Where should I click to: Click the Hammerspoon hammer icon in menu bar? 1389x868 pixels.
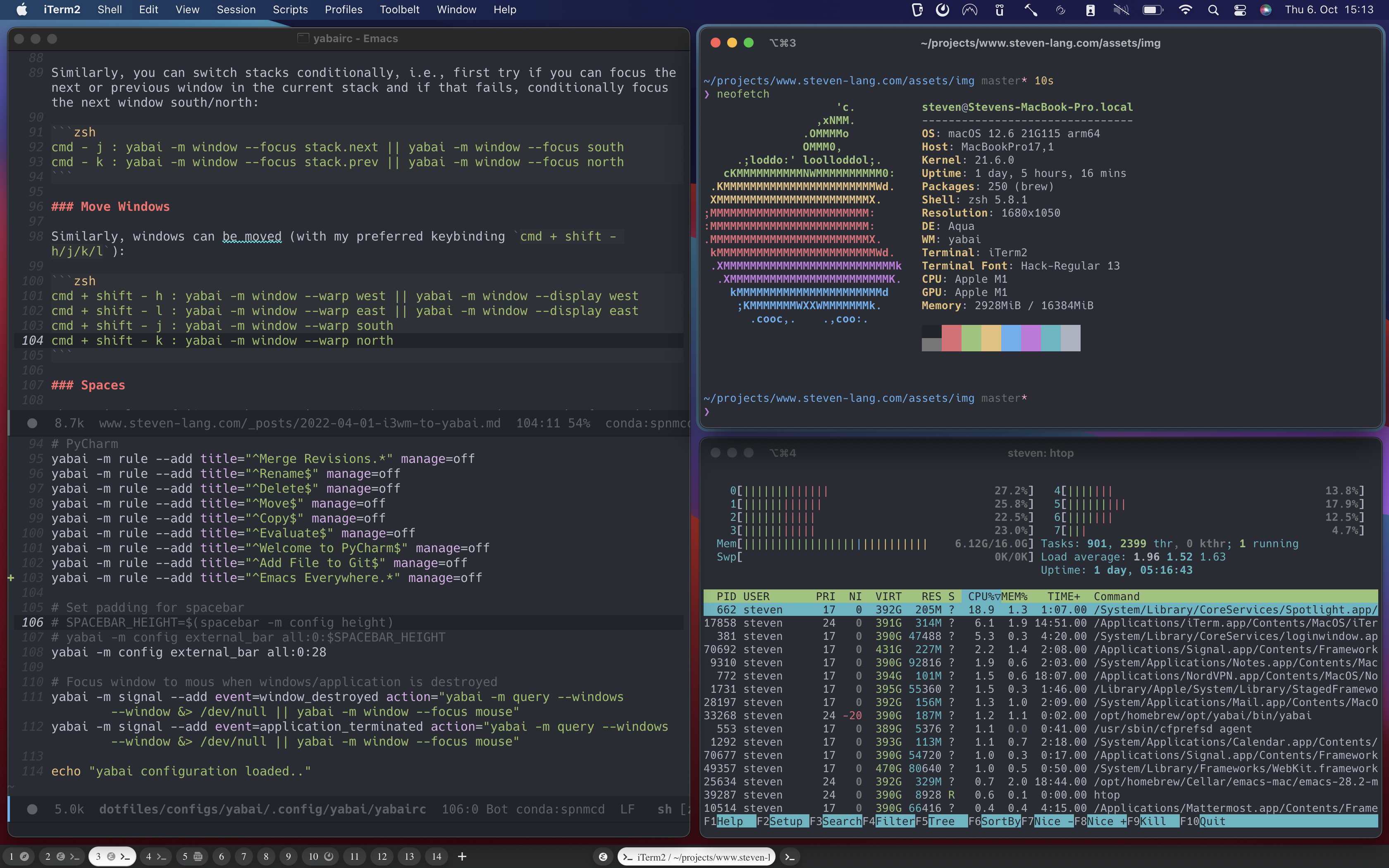[1031, 10]
